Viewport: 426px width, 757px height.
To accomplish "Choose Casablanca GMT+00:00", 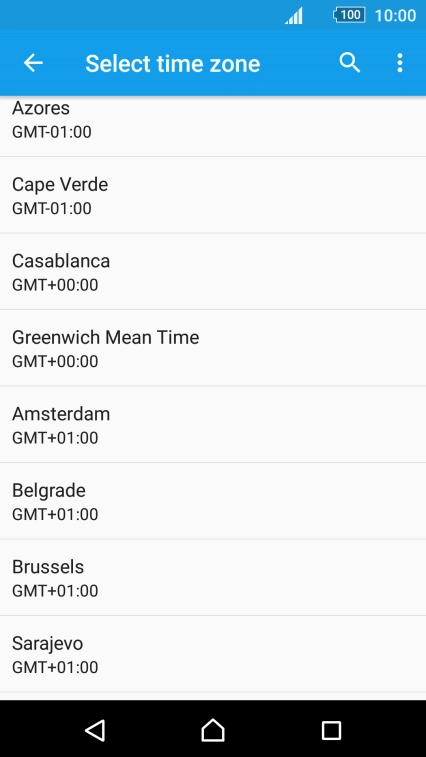I will point(213,271).
